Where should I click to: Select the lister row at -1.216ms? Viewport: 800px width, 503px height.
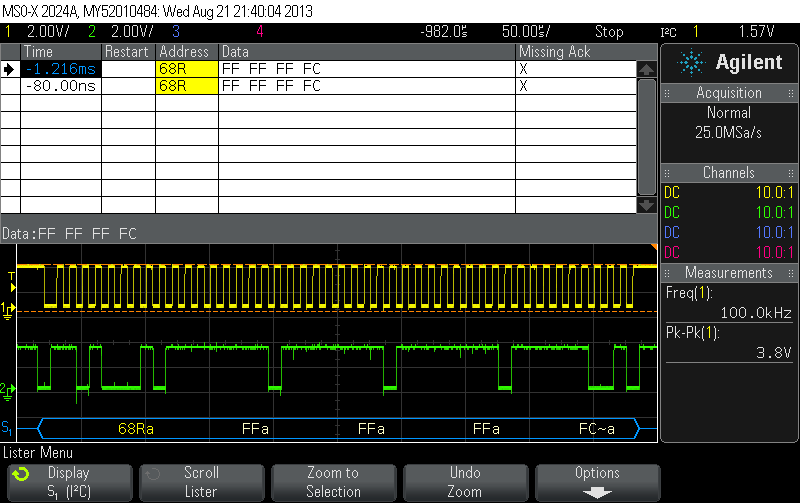(318, 69)
